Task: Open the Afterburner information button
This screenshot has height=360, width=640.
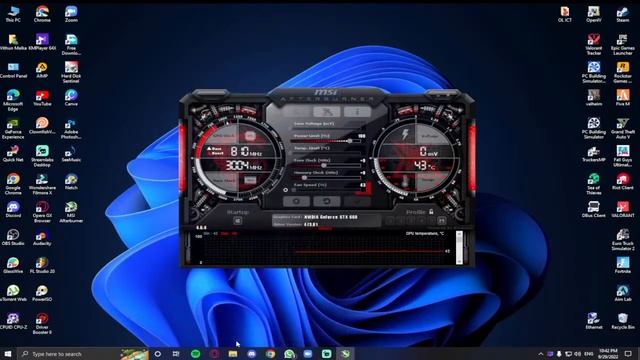Action: click(357, 112)
